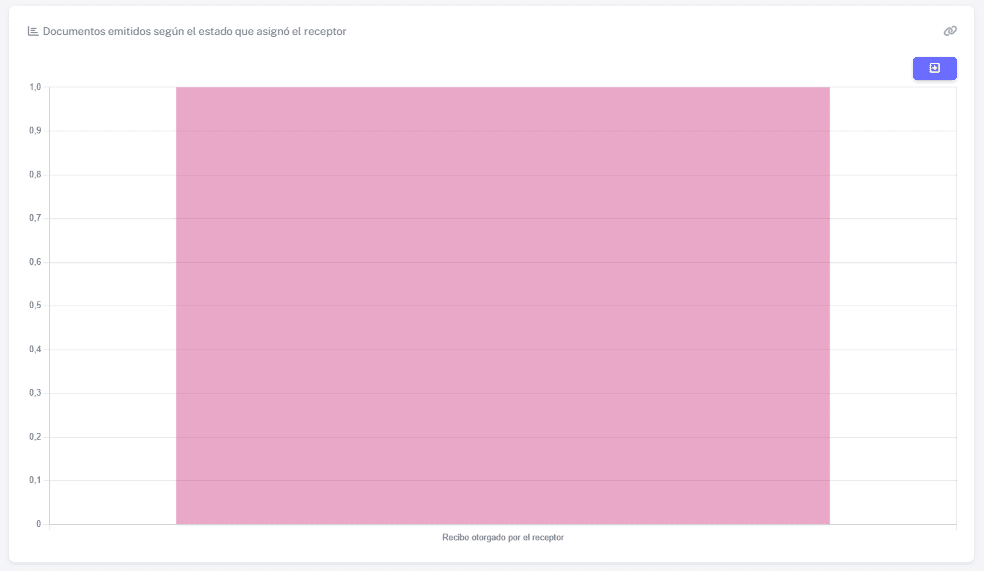Click the word 'receptor' in the chart title
Viewport: 984px width, 571px height.
pos(325,31)
